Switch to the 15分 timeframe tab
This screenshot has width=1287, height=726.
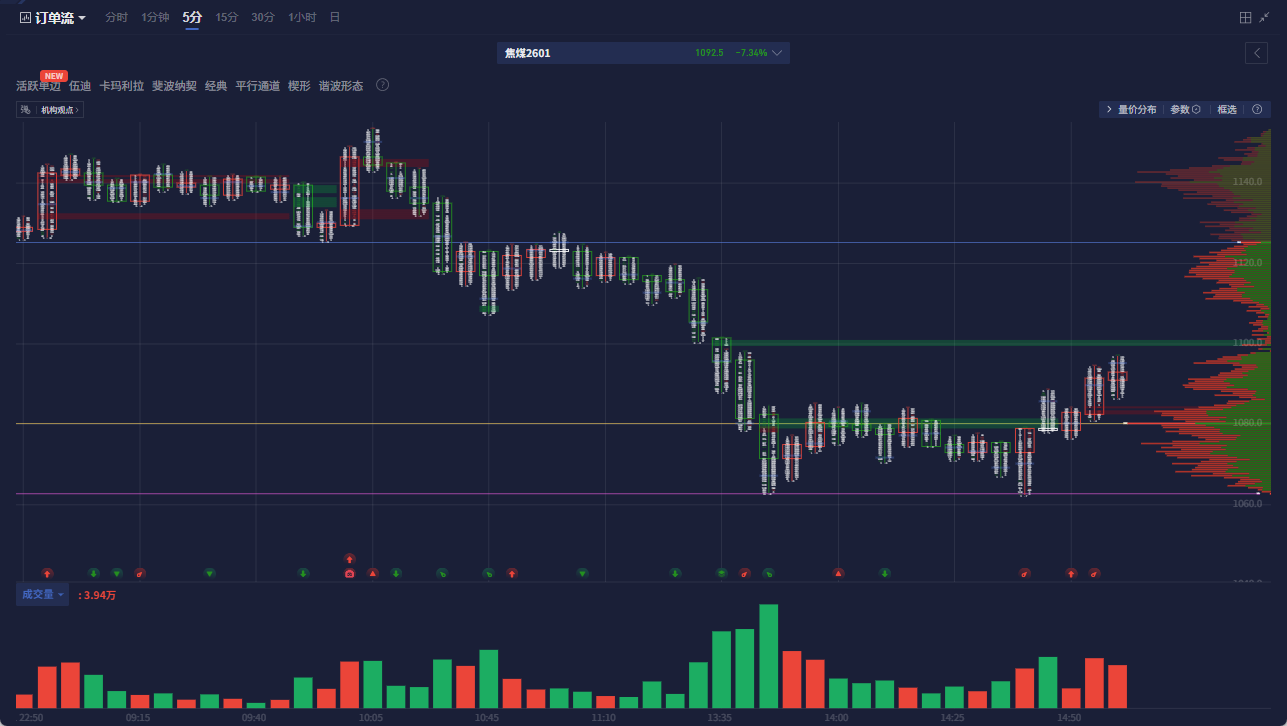pos(227,18)
